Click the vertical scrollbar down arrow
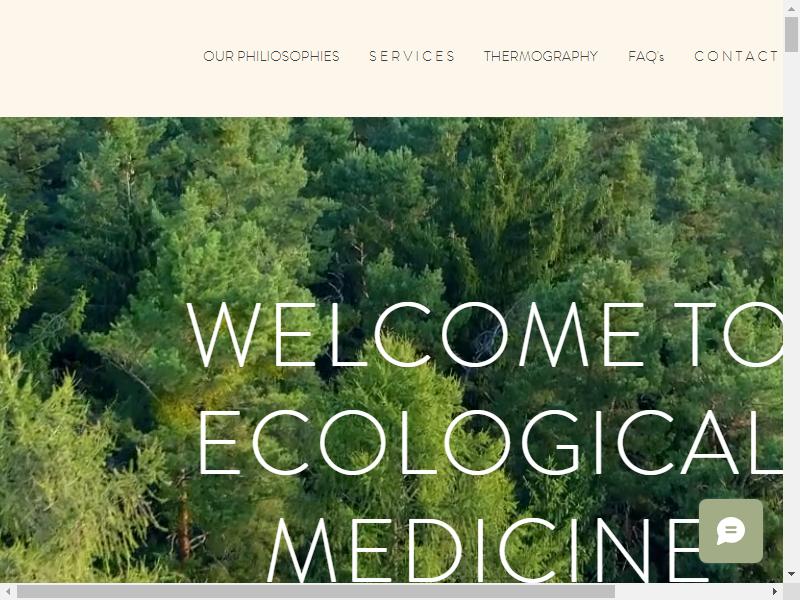 (791, 575)
